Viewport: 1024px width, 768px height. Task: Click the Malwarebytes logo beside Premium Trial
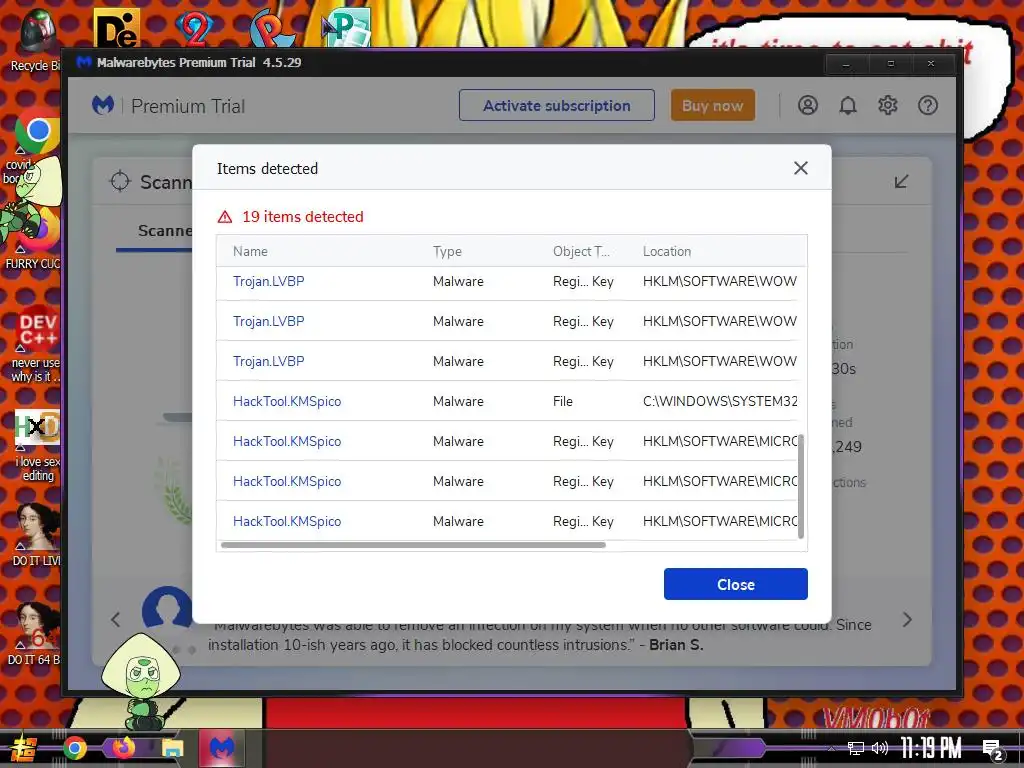(103, 105)
